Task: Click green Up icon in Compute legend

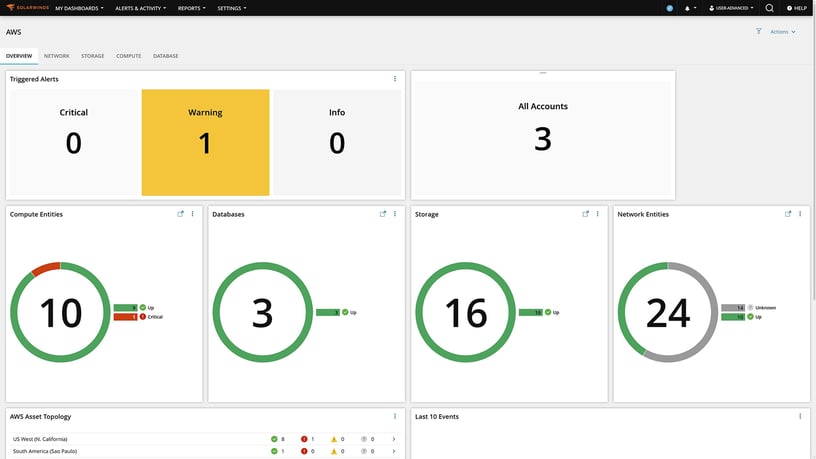Action: [143, 308]
